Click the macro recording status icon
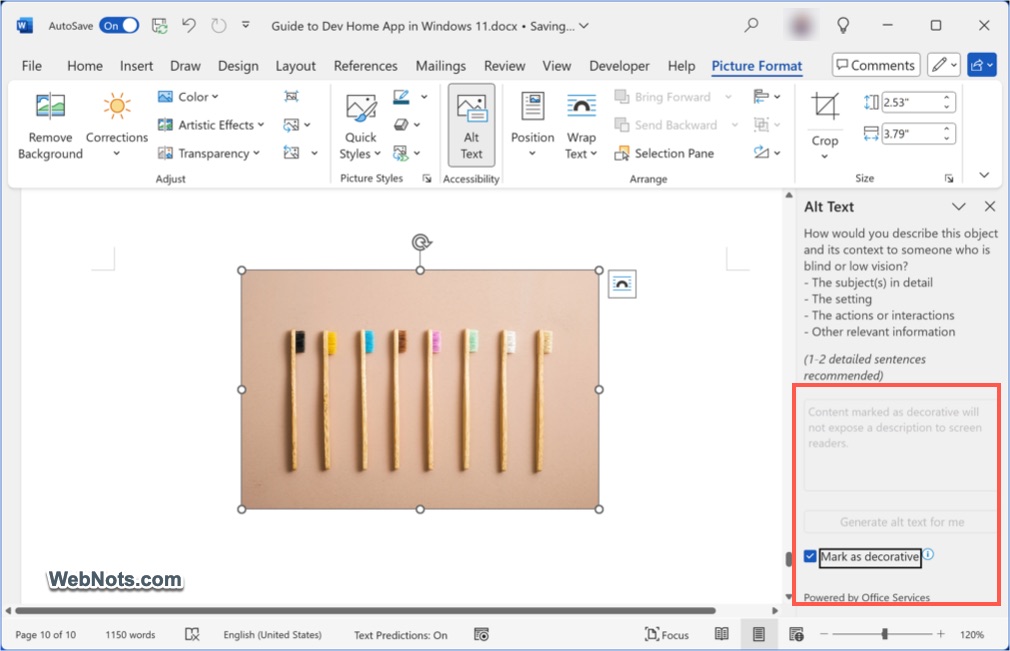The width and height of the screenshot is (1010, 651). (481, 635)
